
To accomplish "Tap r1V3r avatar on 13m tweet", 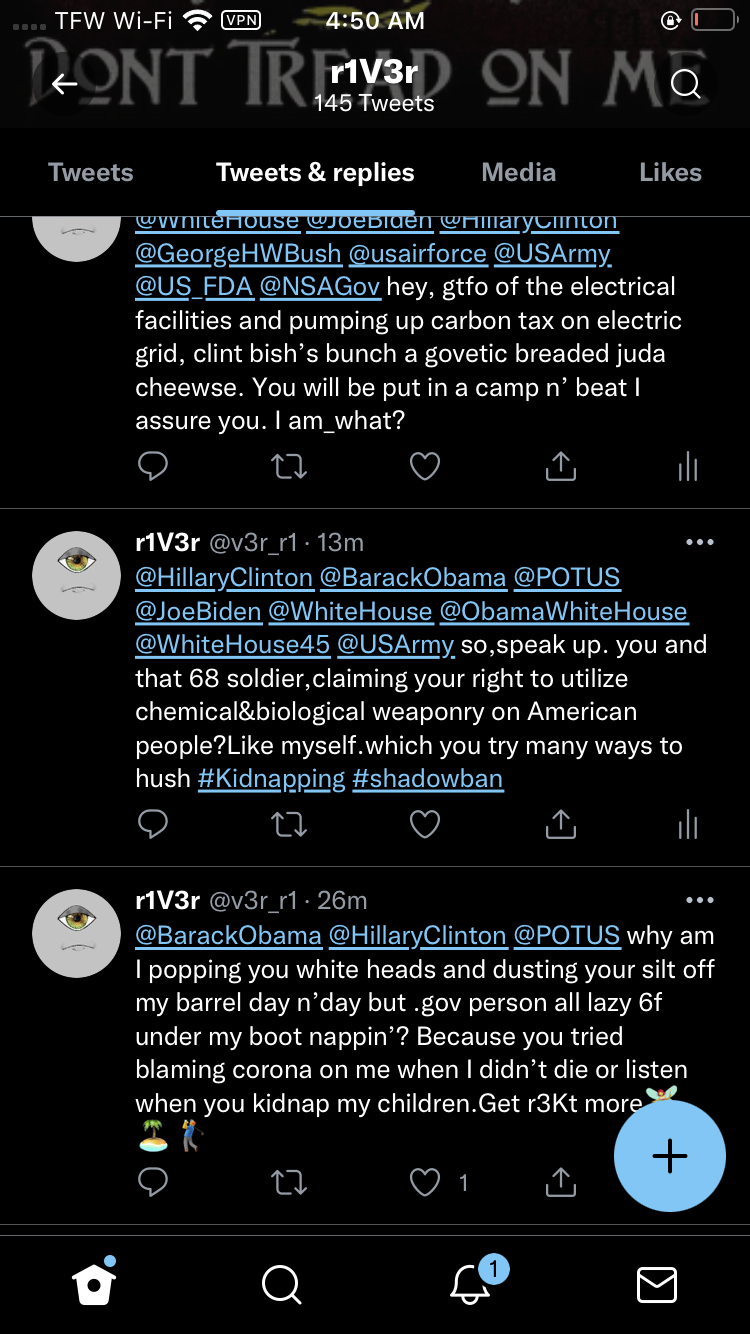I will [x=77, y=576].
